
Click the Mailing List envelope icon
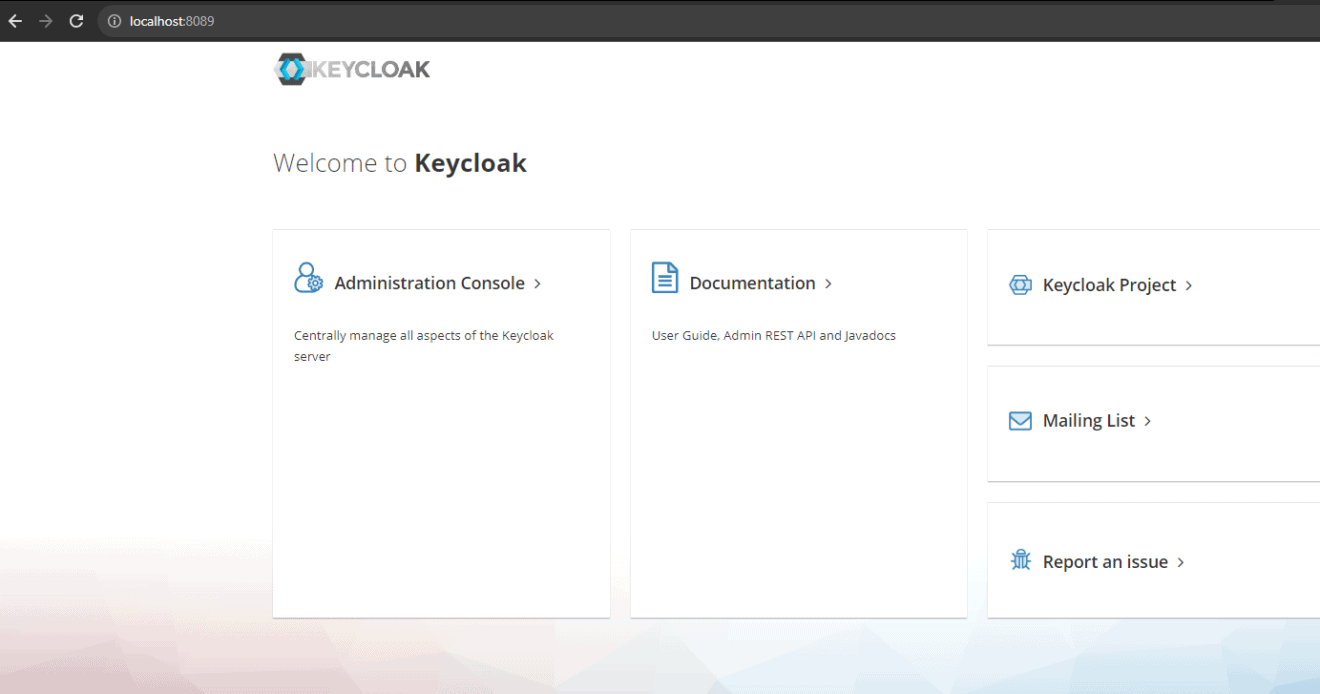(1020, 420)
